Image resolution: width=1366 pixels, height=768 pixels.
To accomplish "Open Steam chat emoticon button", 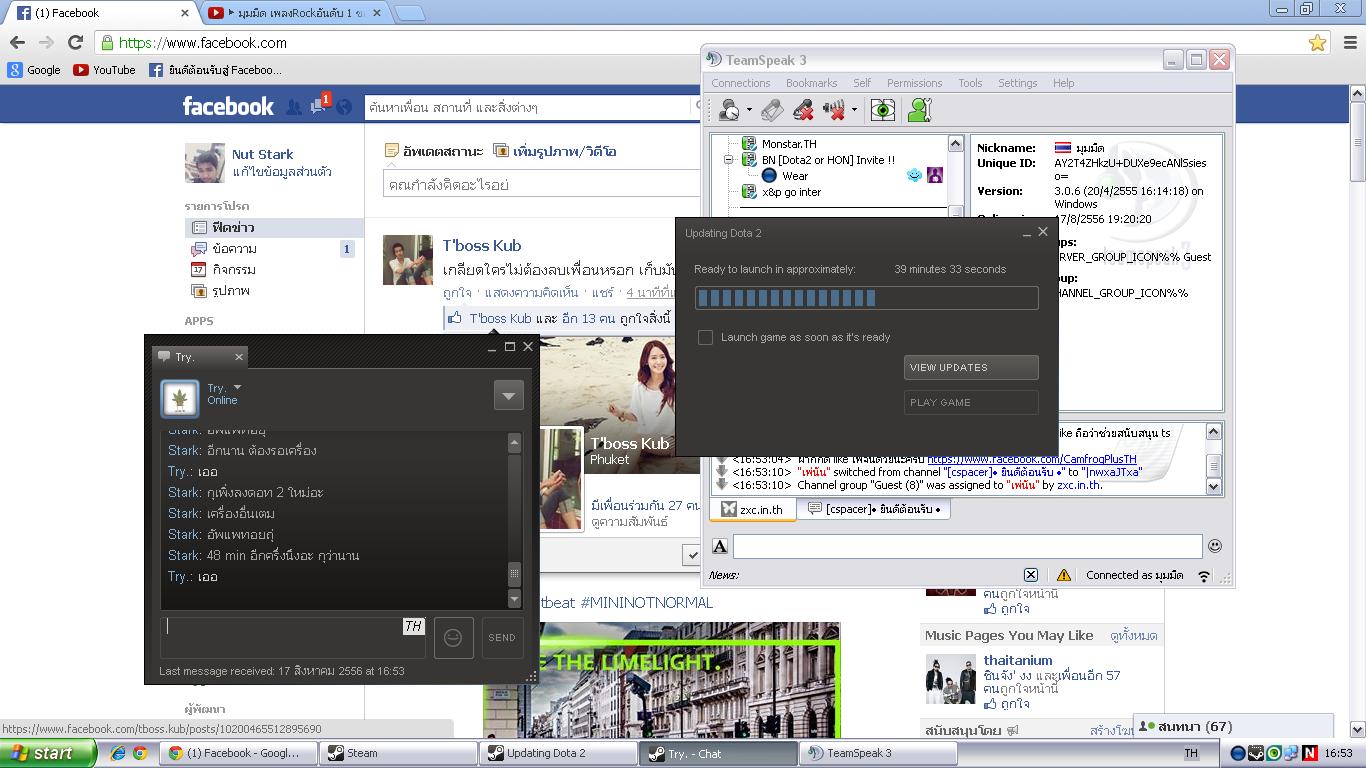I will click(453, 638).
